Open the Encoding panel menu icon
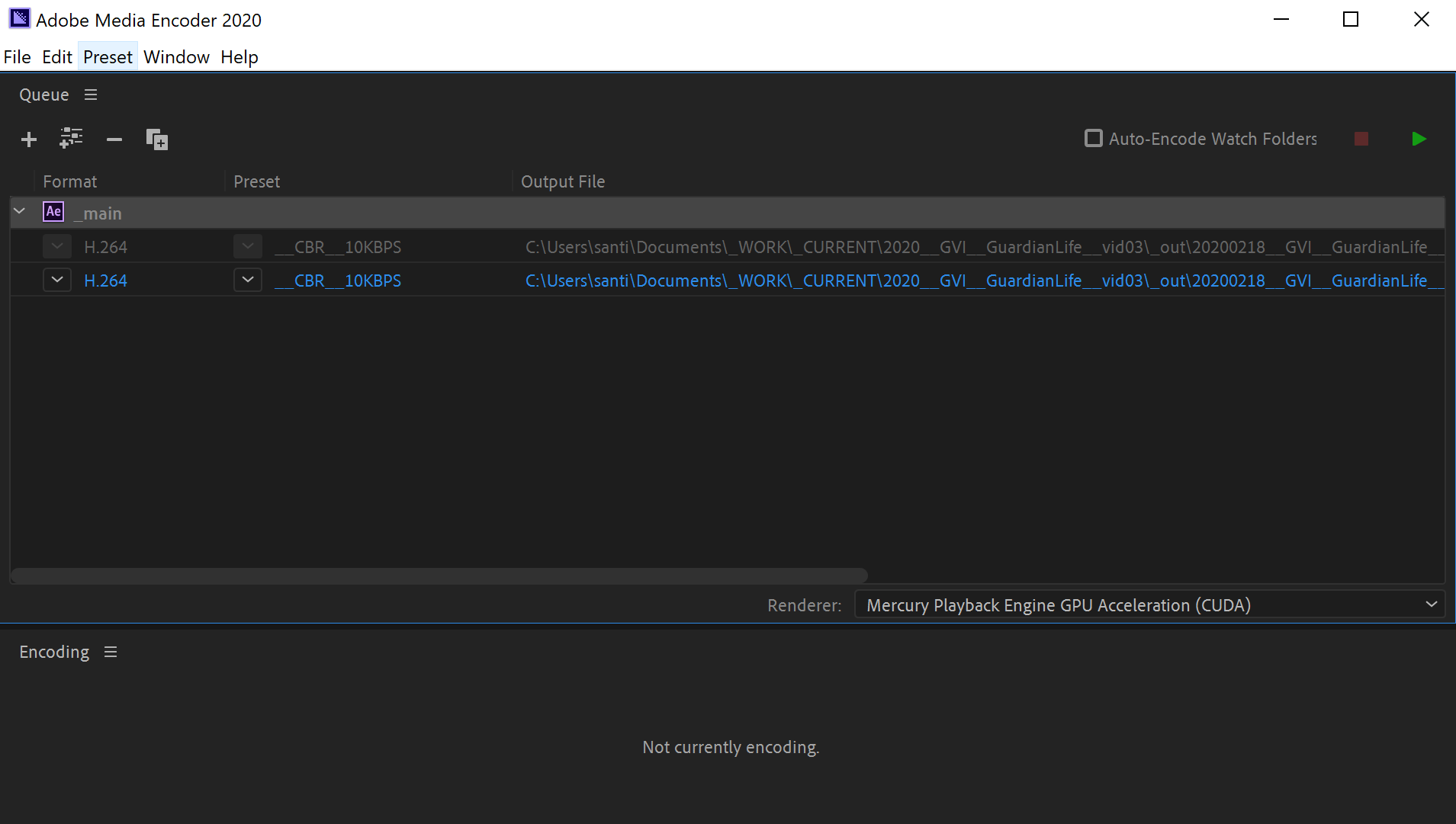 click(111, 652)
